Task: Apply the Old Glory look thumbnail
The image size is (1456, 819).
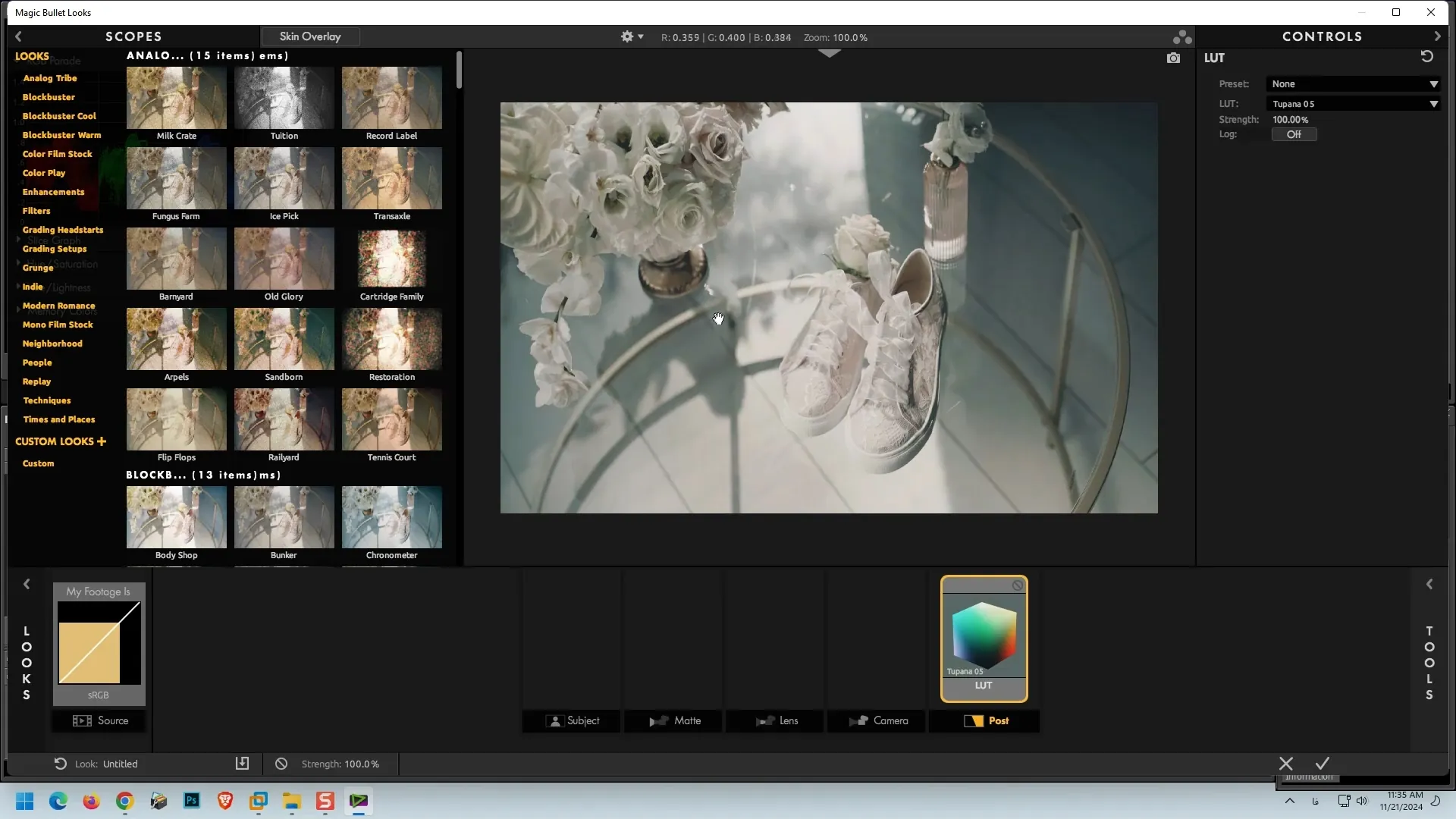Action: tap(284, 259)
